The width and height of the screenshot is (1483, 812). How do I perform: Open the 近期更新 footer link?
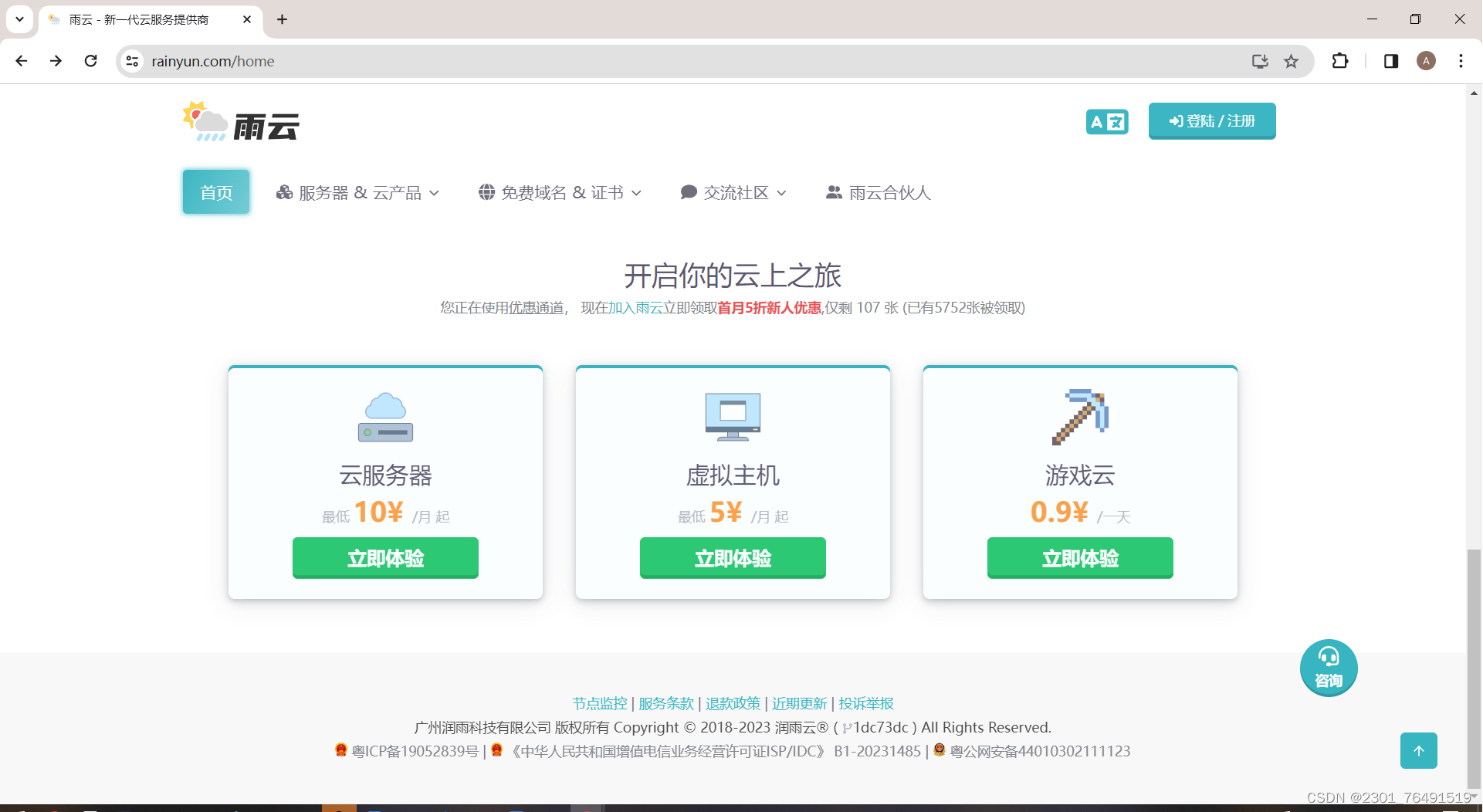pos(800,704)
